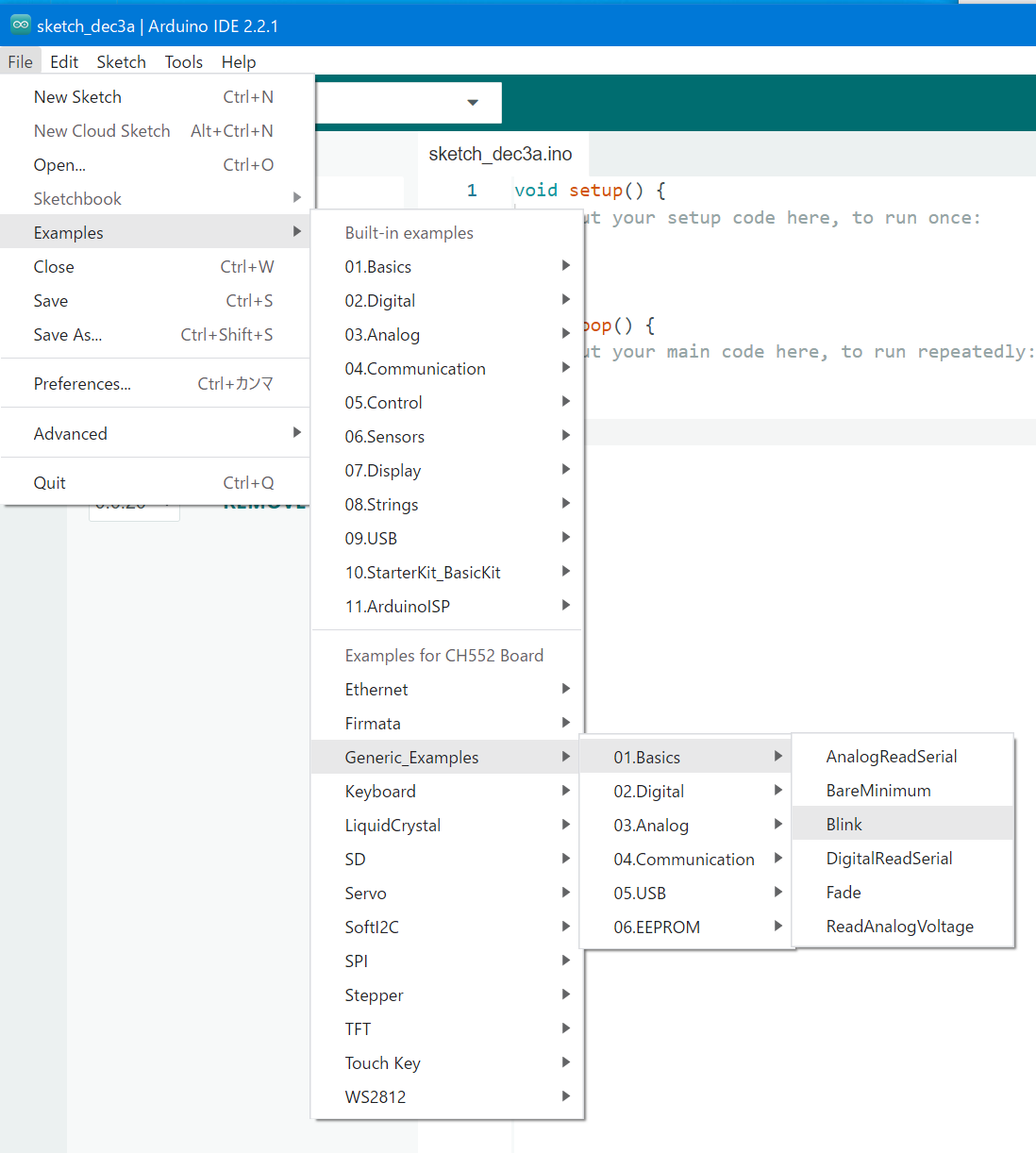Click line 1 of the code editor
1036x1153 pixels.
point(755,190)
